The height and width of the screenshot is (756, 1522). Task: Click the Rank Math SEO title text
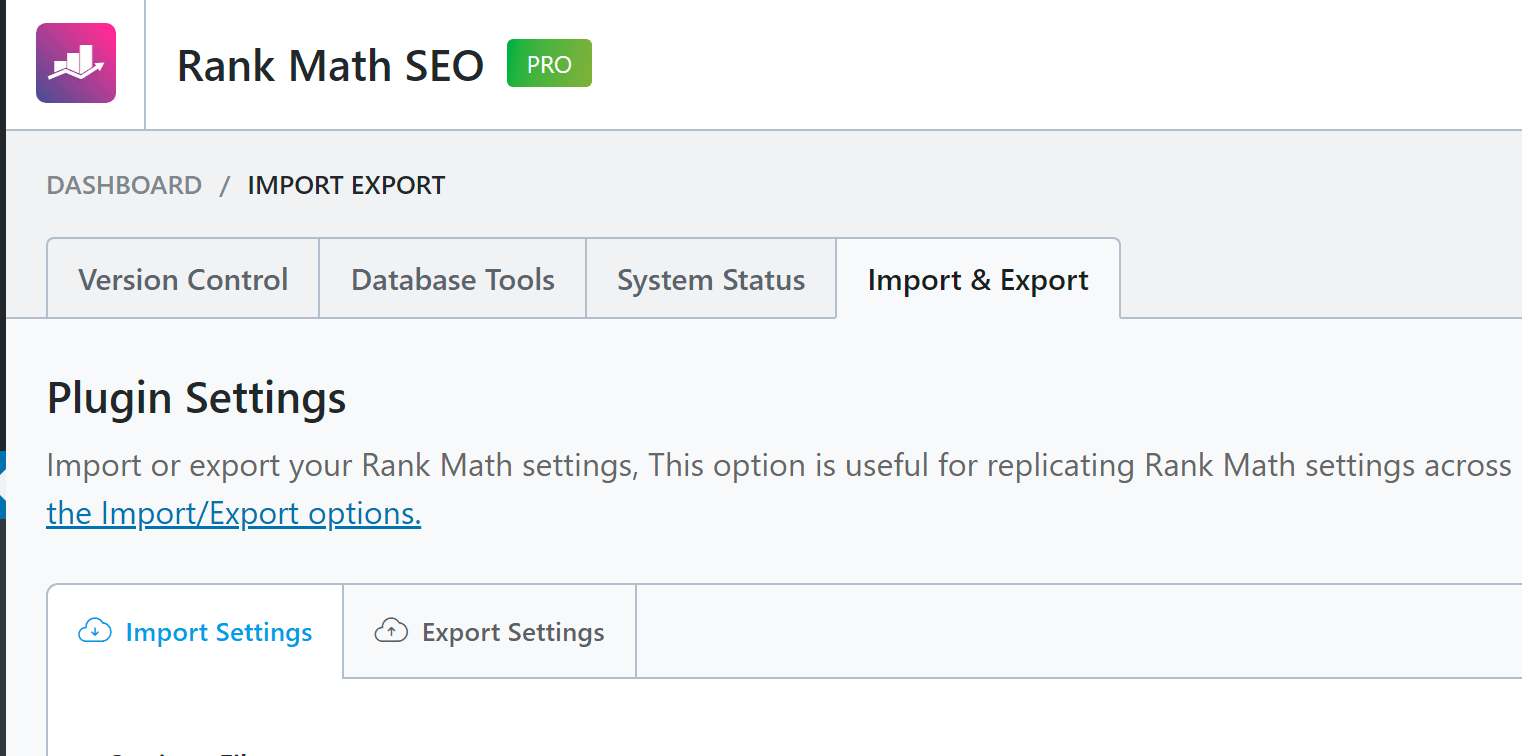click(331, 65)
